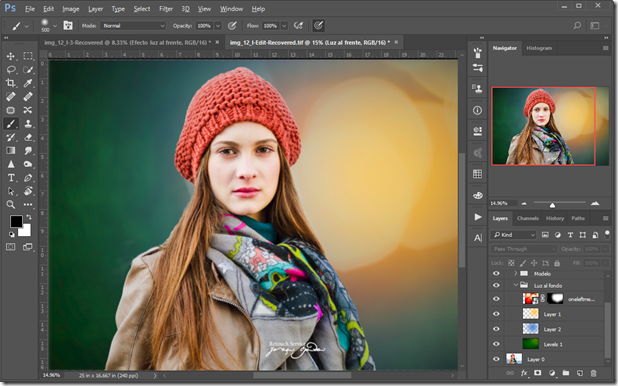
Task: Switch to the Channels tab
Action: pyautogui.click(x=527, y=218)
